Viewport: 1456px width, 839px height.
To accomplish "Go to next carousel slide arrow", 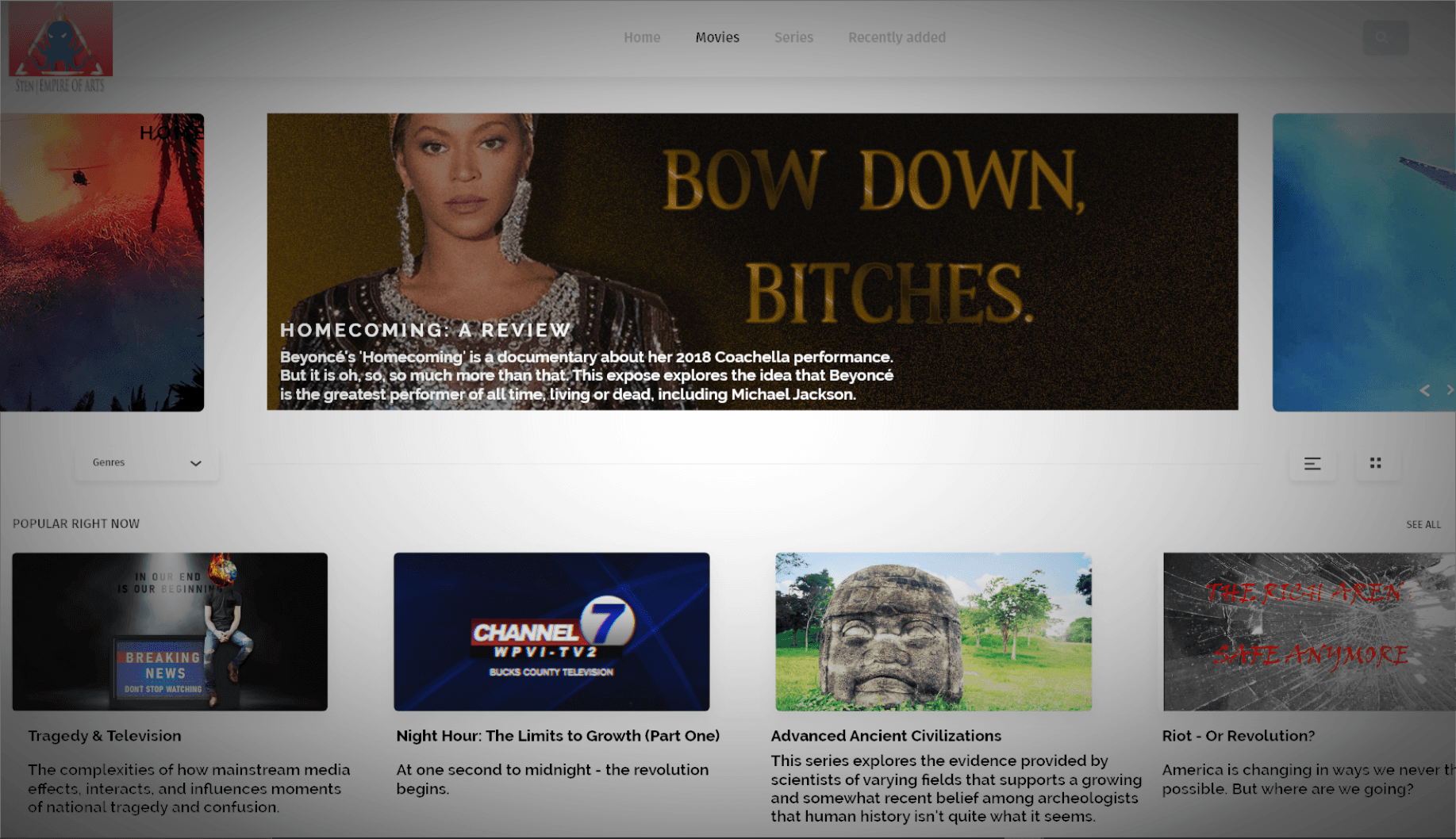I will pos(1450,390).
